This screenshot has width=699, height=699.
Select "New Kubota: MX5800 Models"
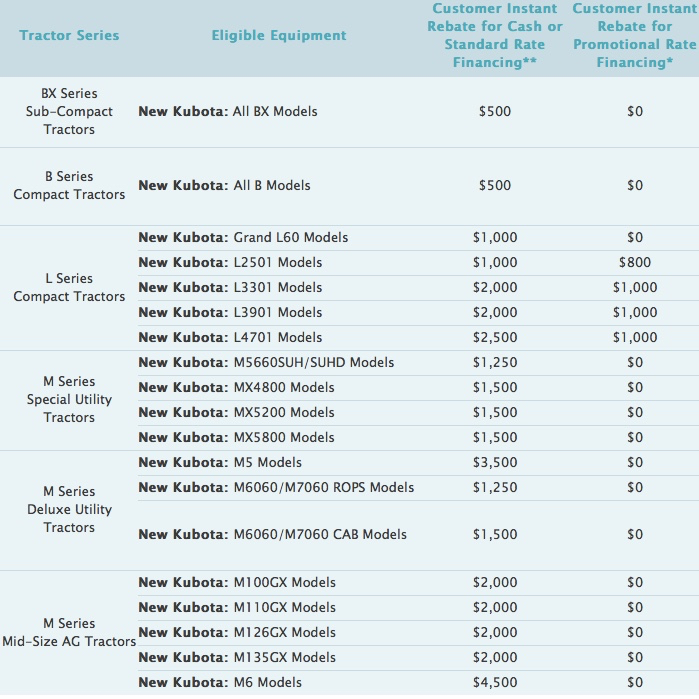pyautogui.click(x=236, y=437)
